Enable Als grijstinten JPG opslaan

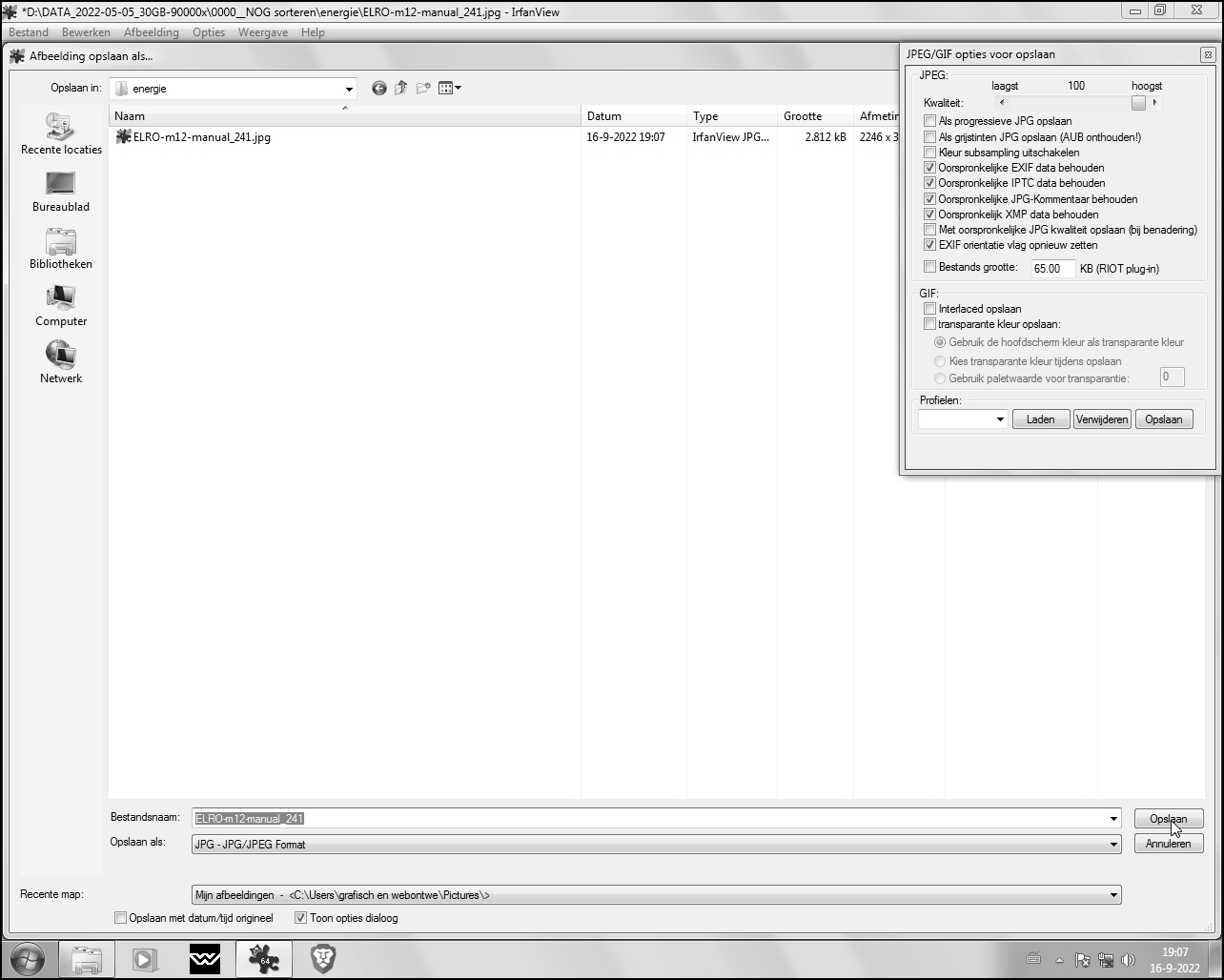tap(930, 137)
